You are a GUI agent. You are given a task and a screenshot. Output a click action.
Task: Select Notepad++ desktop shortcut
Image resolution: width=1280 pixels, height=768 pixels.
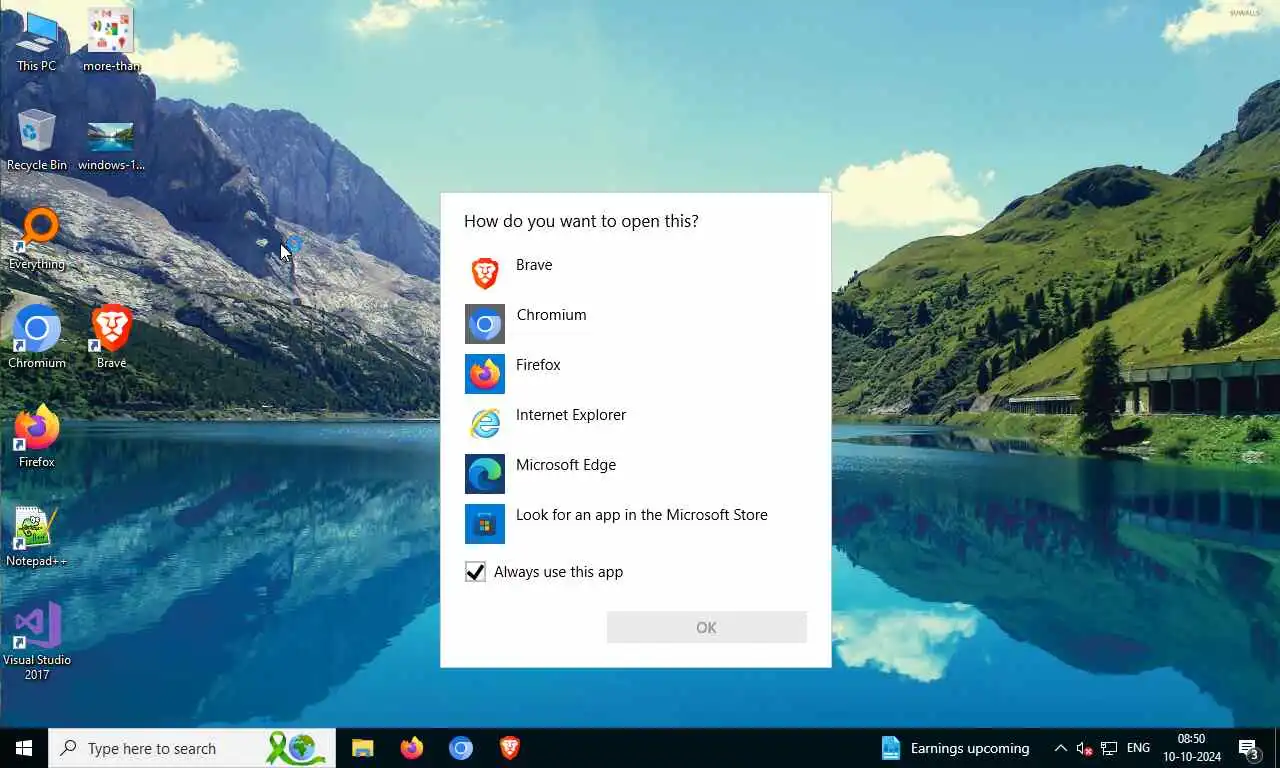click(x=37, y=537)
